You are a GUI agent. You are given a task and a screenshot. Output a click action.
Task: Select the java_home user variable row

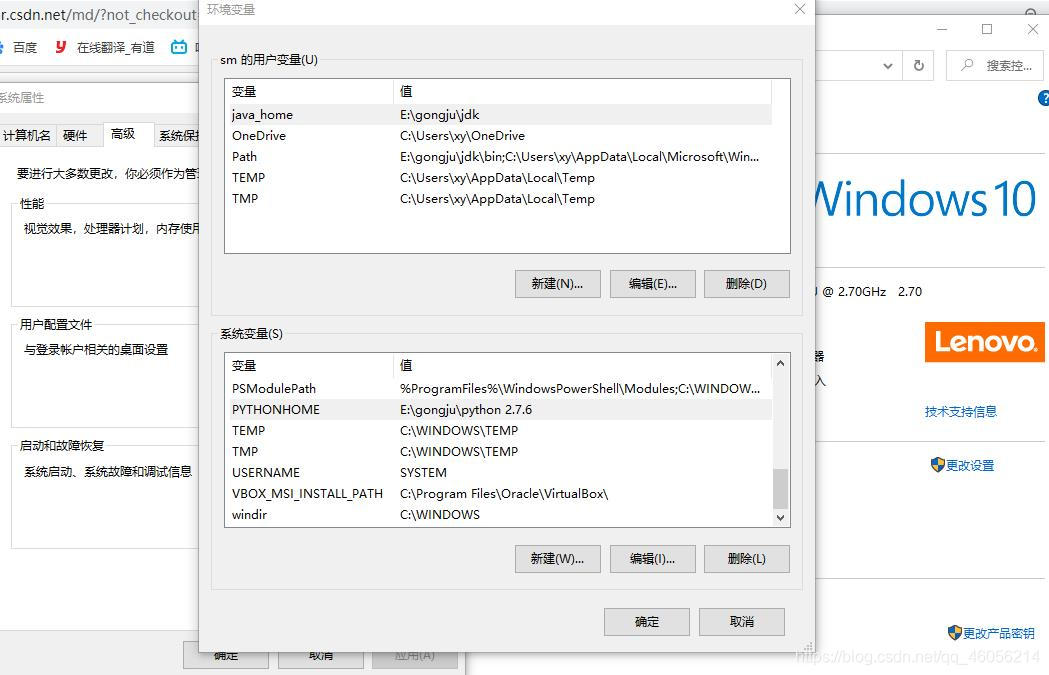(400, 114)
